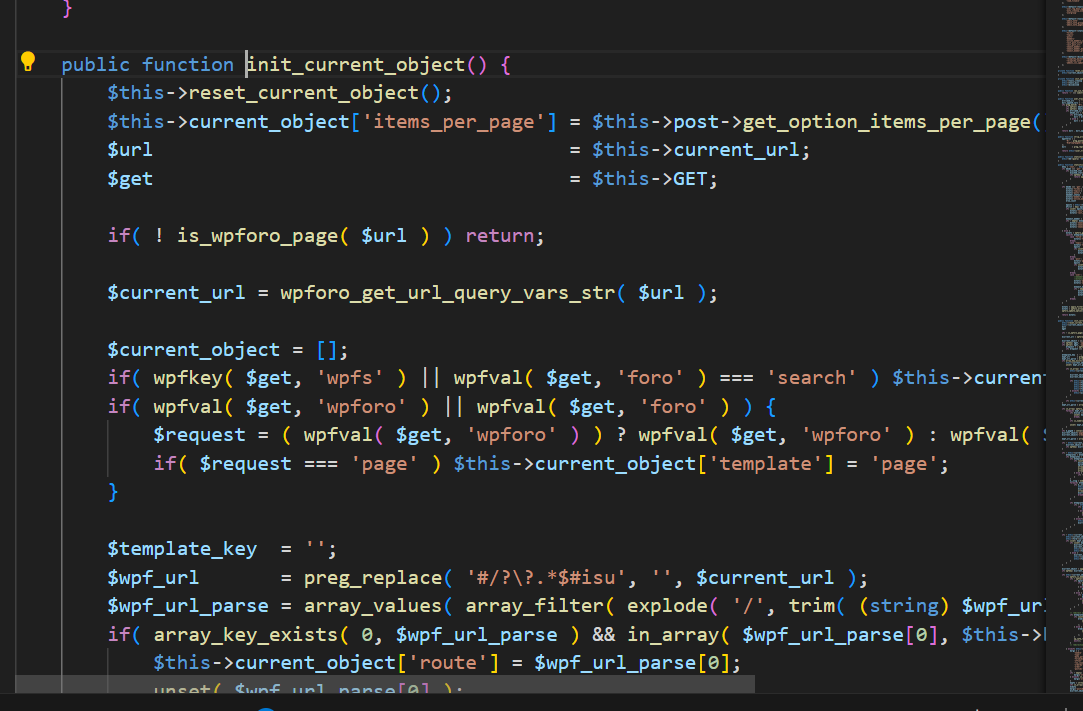Click the array_filter function call
This screenshot has width=1083, height=711.
(534, 606)
